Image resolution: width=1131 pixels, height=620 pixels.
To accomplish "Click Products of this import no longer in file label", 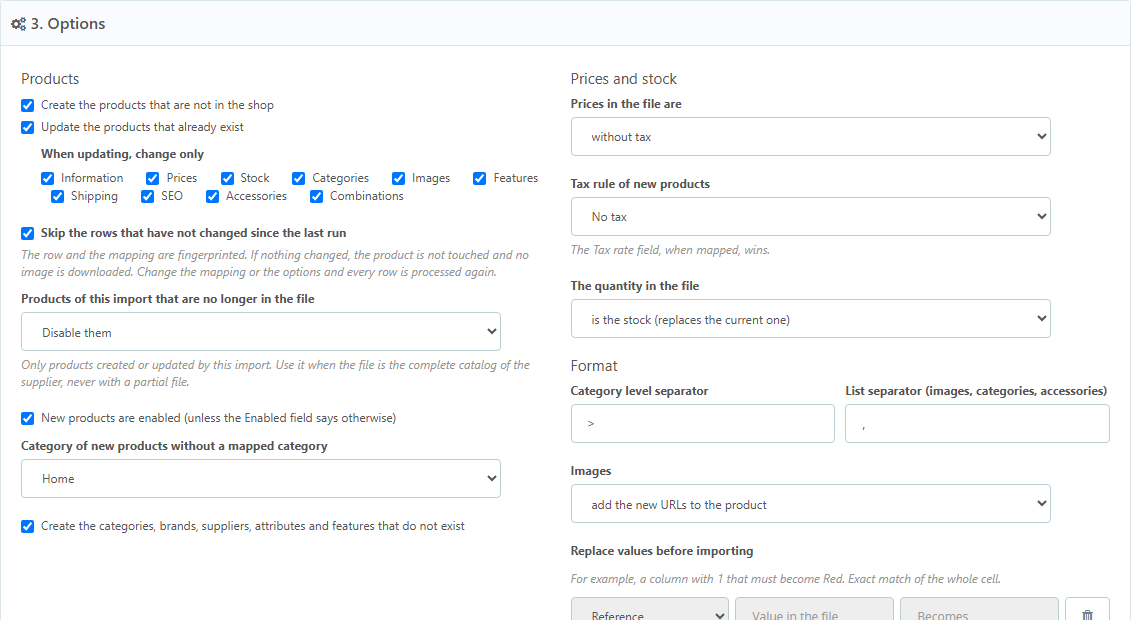I will (x=167, y=298).
